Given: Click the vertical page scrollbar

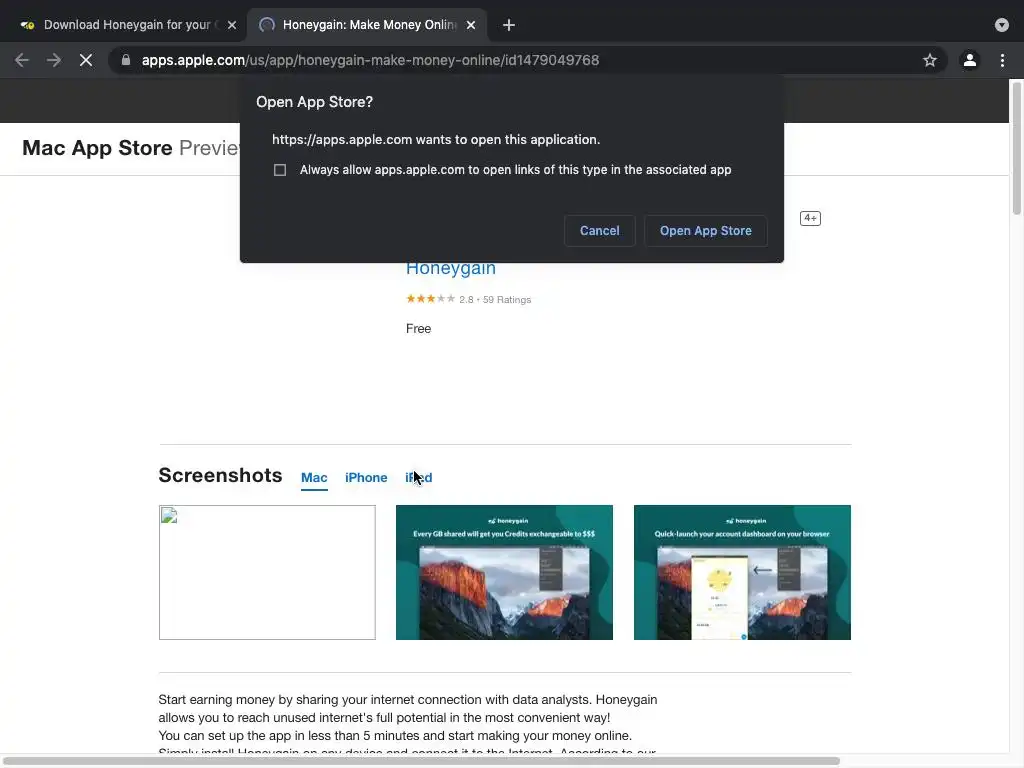Looking at the screenshot, I should coord(1017,148).
